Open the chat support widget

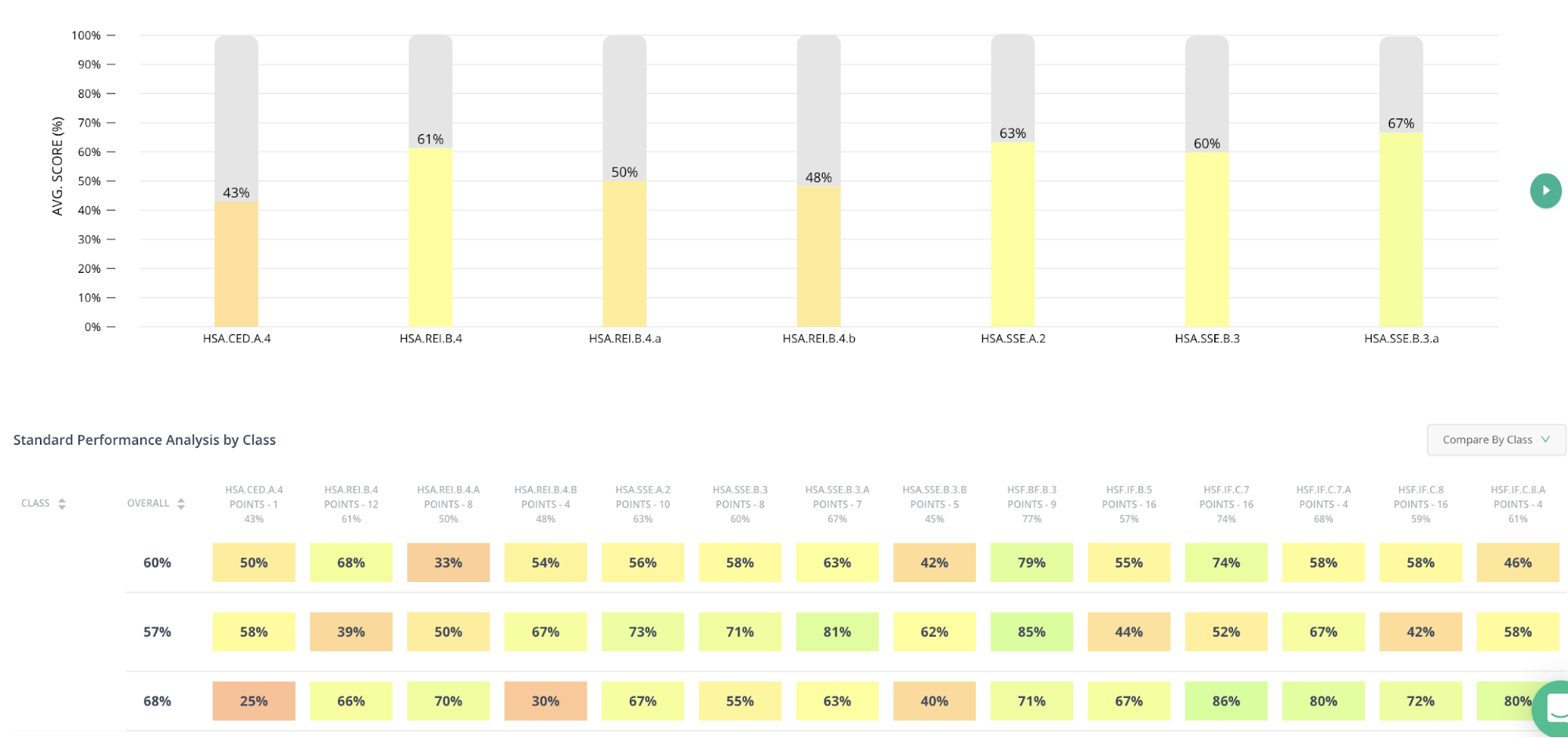click(1553, 709)
